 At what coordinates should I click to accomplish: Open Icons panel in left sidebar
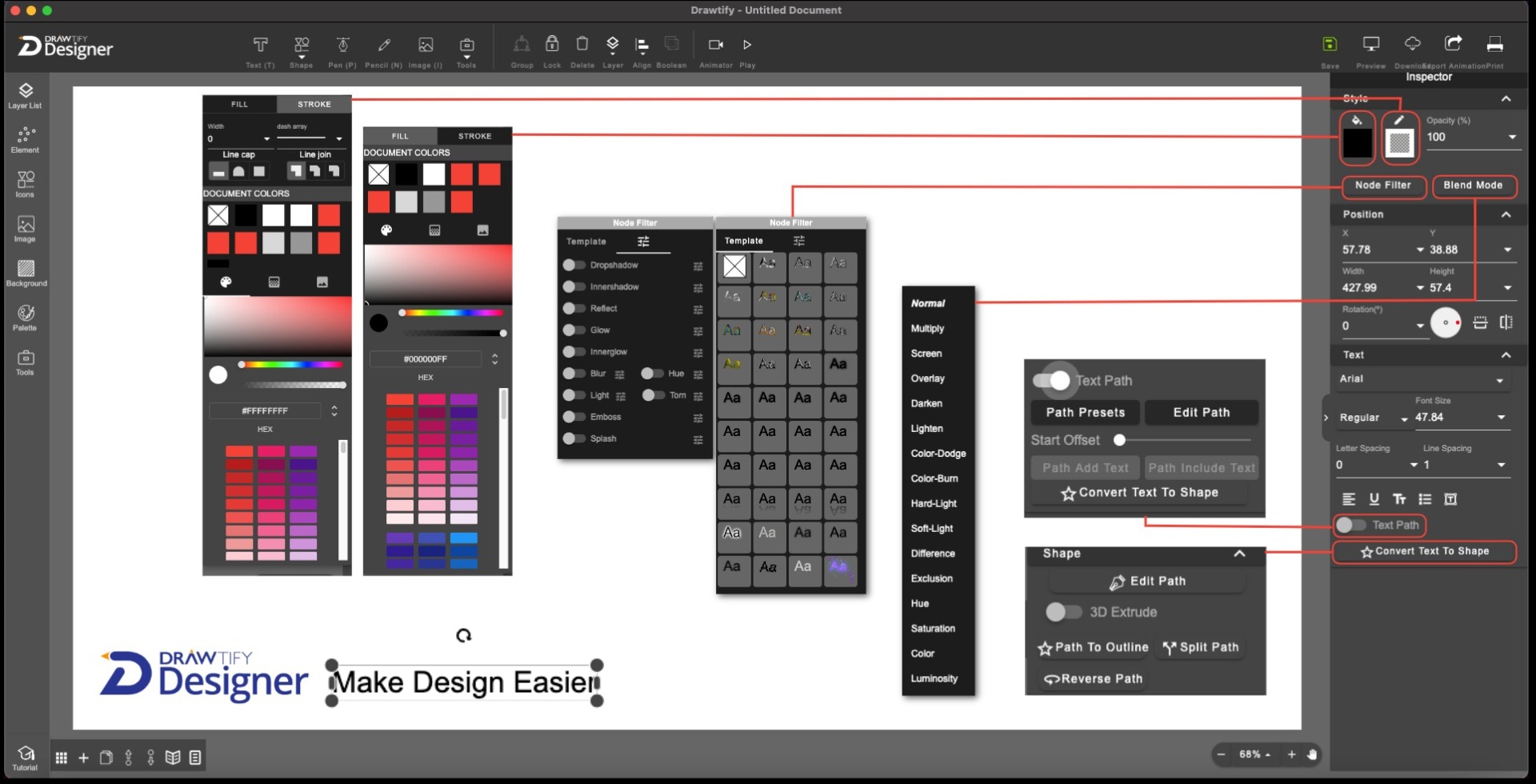pyautogui.click(x=25, y=184)
